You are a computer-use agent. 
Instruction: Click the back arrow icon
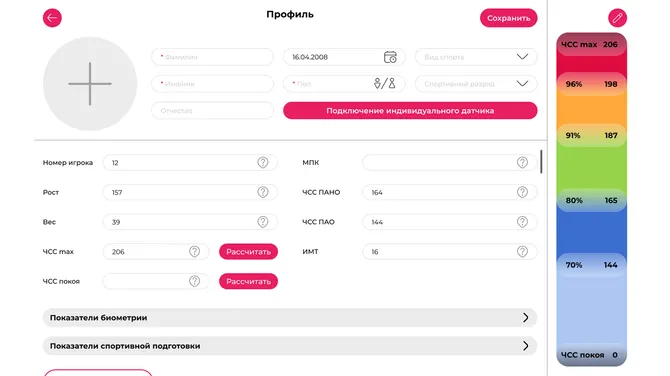point(52,18)
